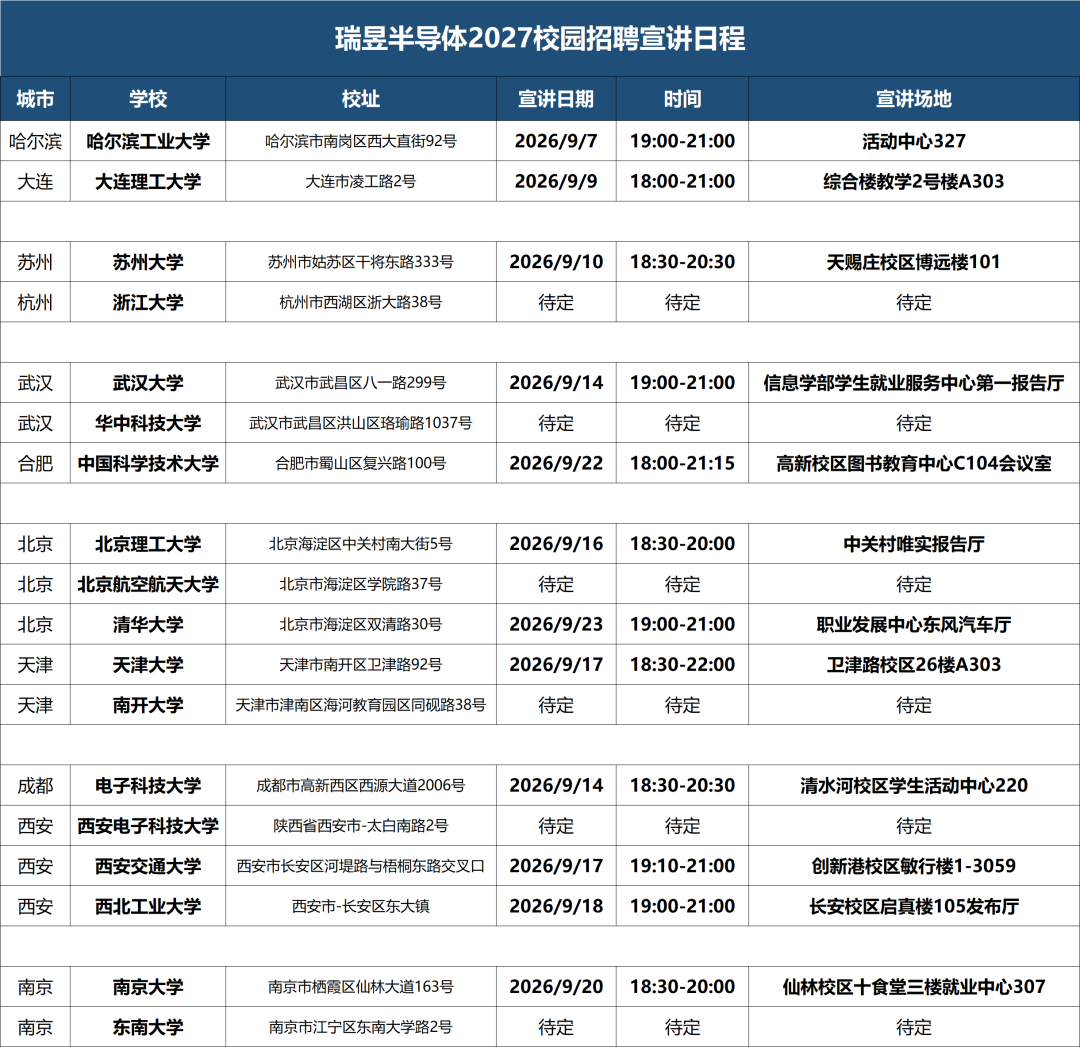The width and height of the screenshot is (1080, 1047).
Task: Click the cell 西北工业大学
Action: tap(148, 907)
